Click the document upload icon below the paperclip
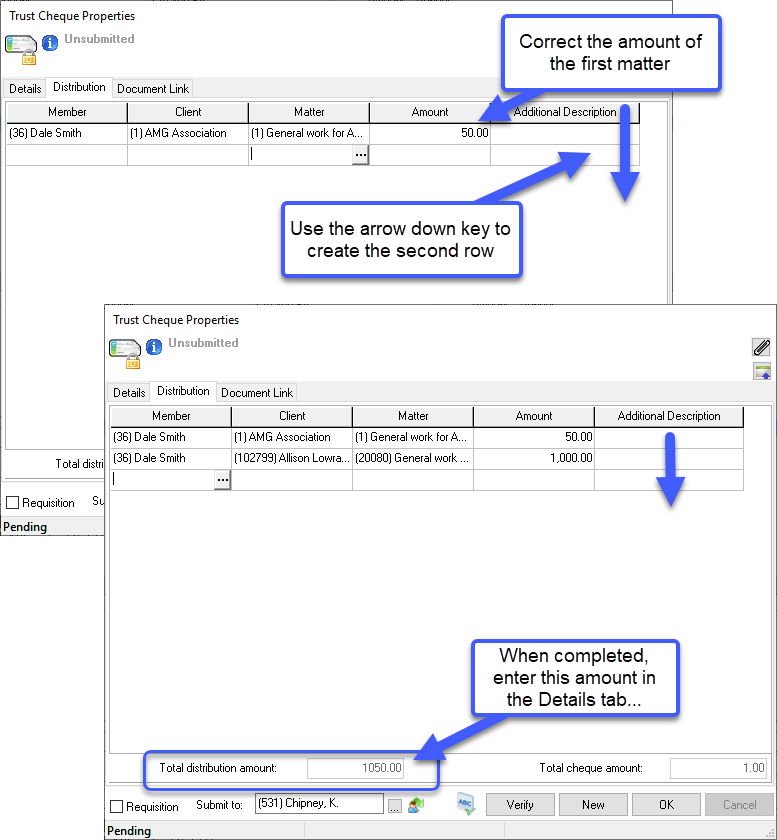777x840 pixels. pyautogui.click(x=761, y=371)
